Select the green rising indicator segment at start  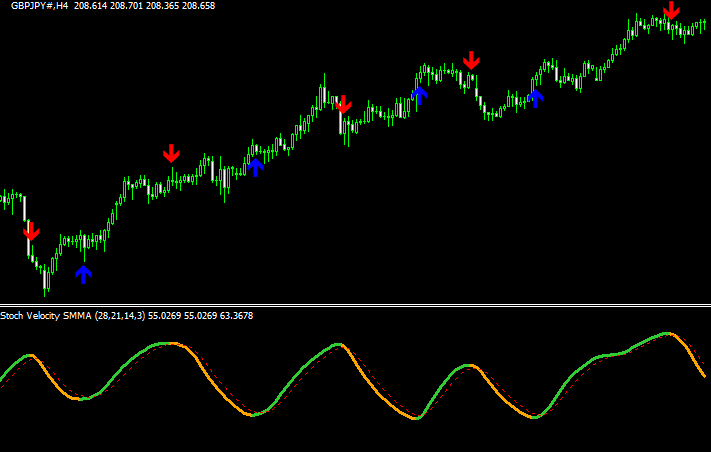[x=14, y=366]
